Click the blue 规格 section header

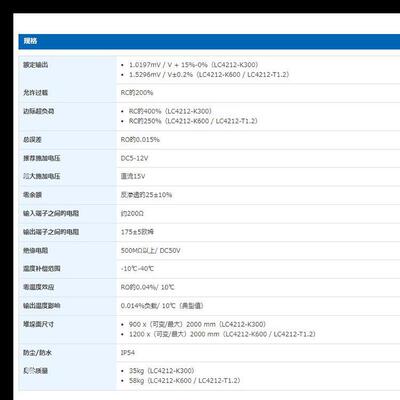click(x=209, y=41)
